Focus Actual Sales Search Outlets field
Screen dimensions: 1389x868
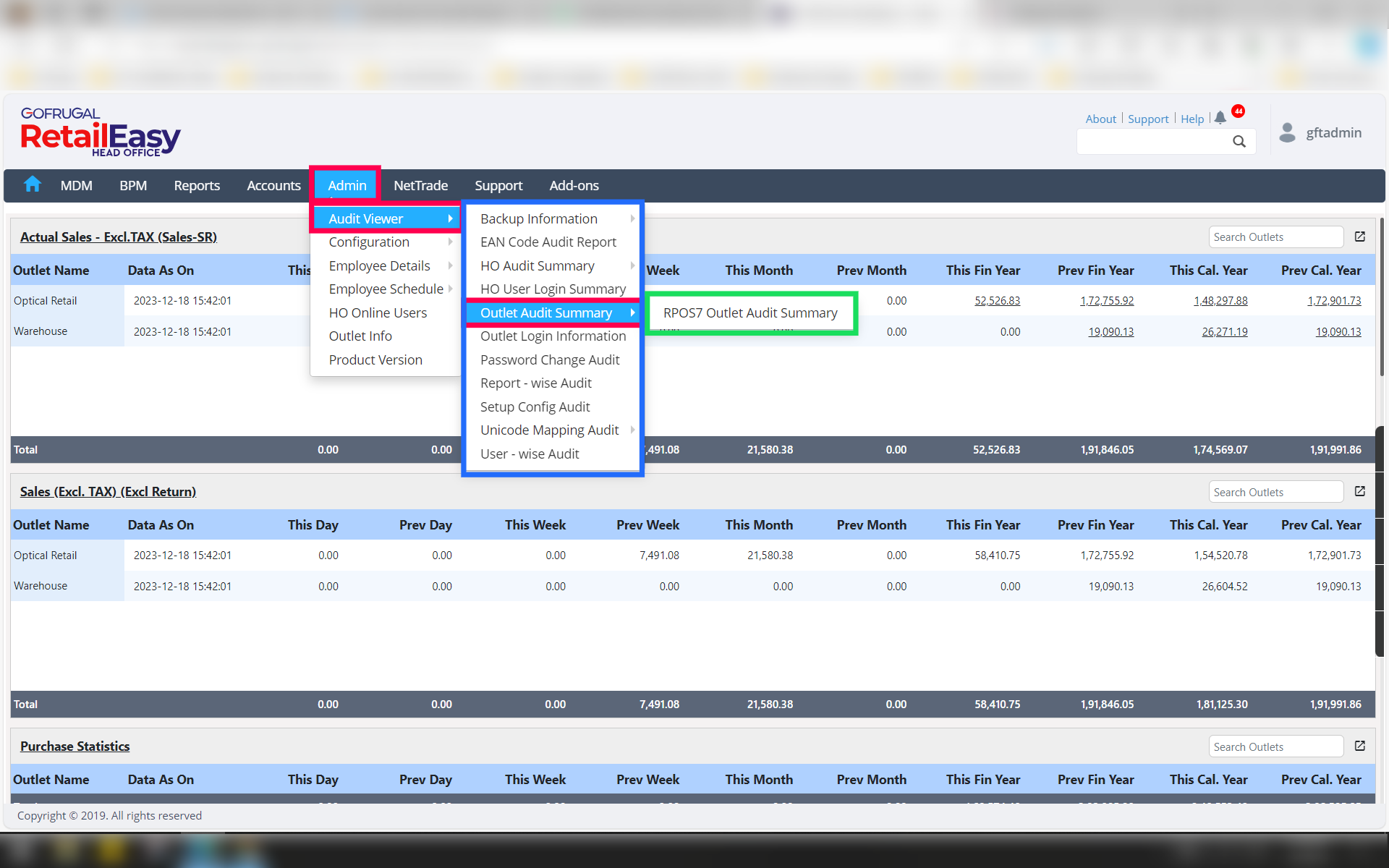pos(1275,237)
